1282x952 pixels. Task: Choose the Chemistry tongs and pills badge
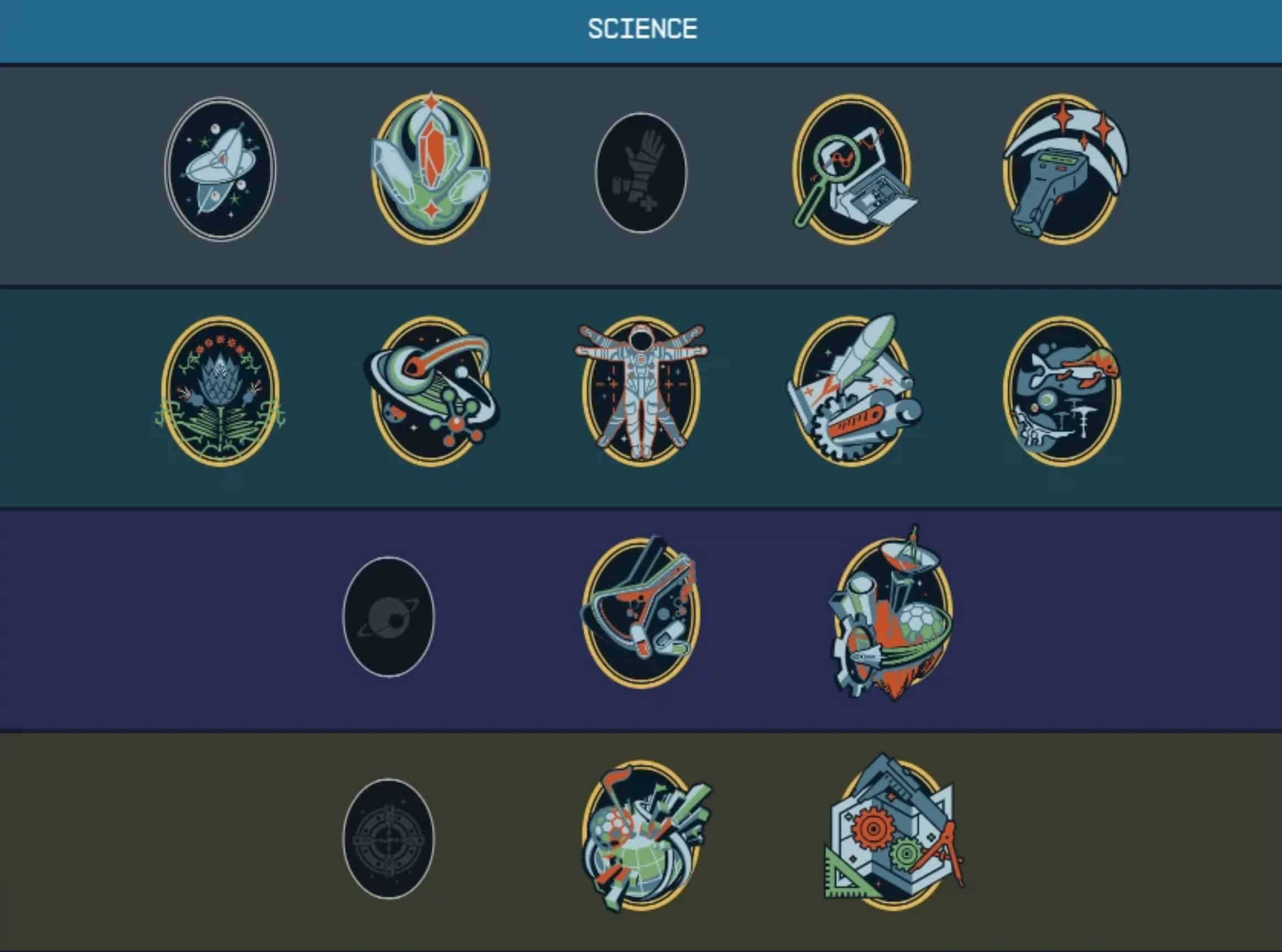[641, 613]
